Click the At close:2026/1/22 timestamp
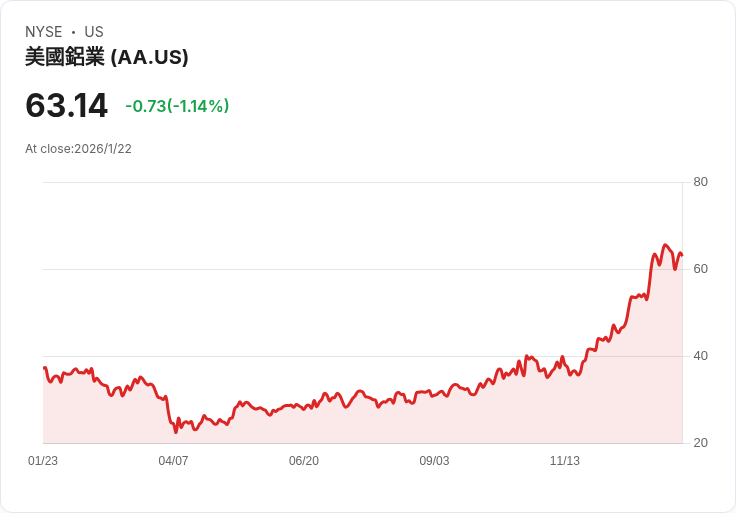 click(x=78, y=149)
